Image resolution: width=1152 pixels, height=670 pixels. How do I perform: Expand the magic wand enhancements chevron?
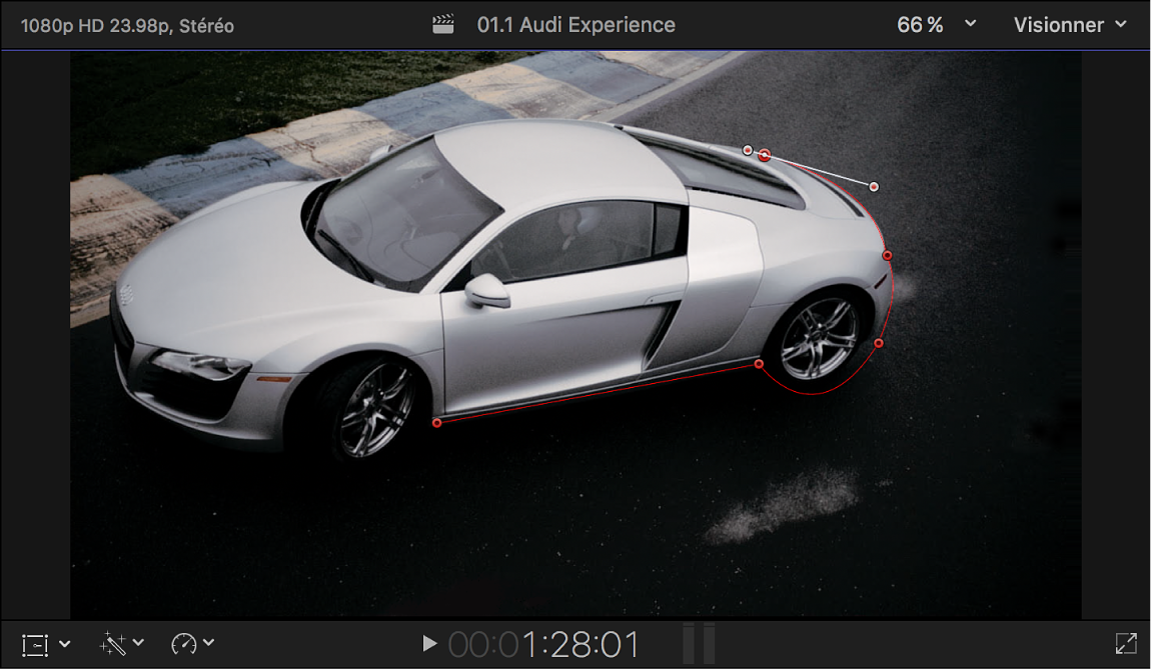138,642
